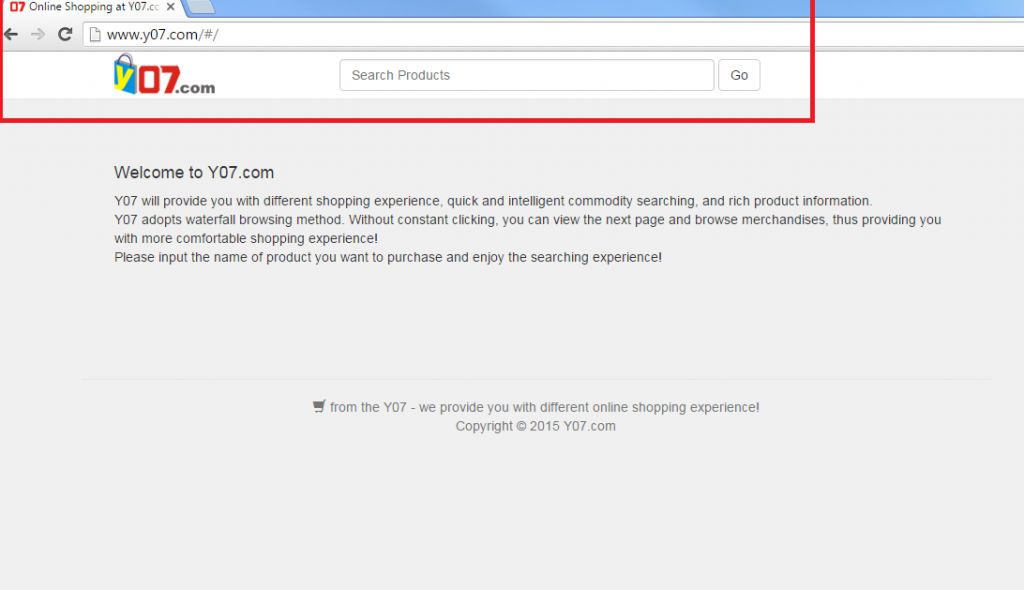This screenshot has height=590, width=1024.
Task: Click the browser forward arrow
Action: [38, 34]
